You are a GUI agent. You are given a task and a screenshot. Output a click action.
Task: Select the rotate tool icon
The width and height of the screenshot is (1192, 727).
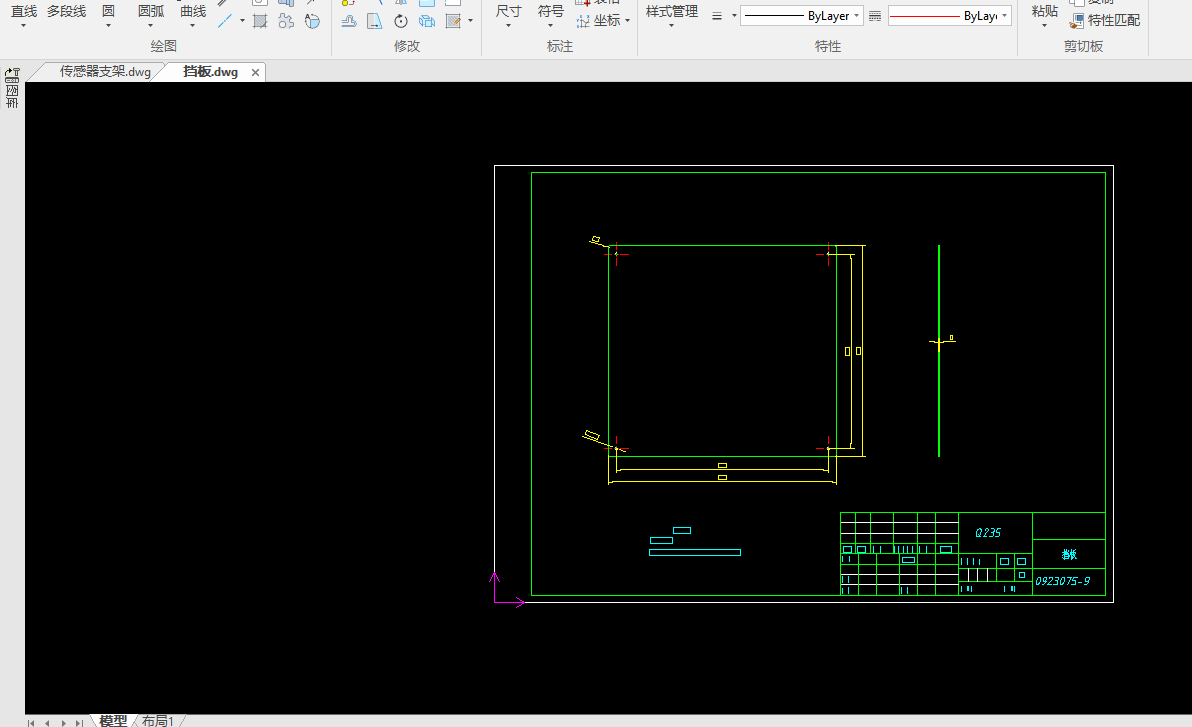tap(401, 21)
